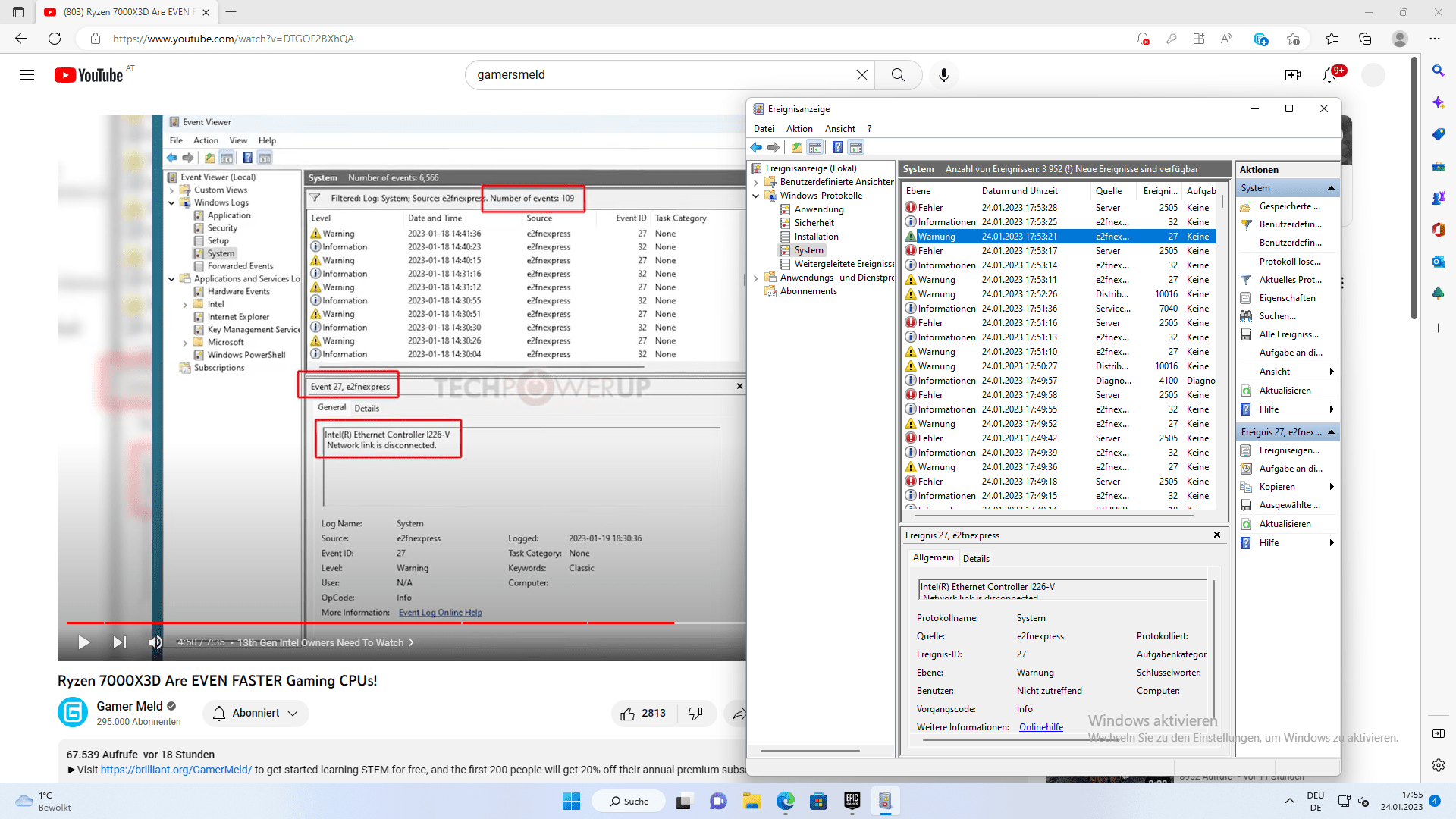Sort events by Ebene column
Viewport: 1456px width, 819px height.
point(938,191)
